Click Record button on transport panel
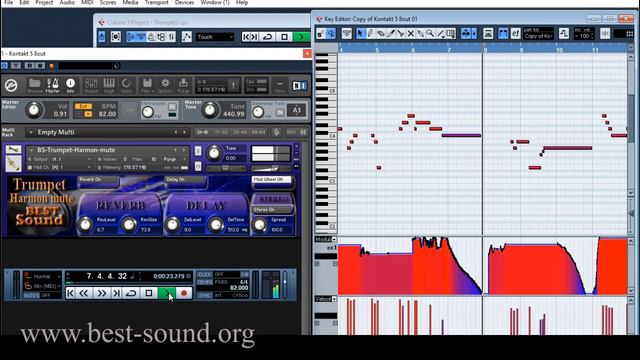640x360 pixels. (184, 293)
